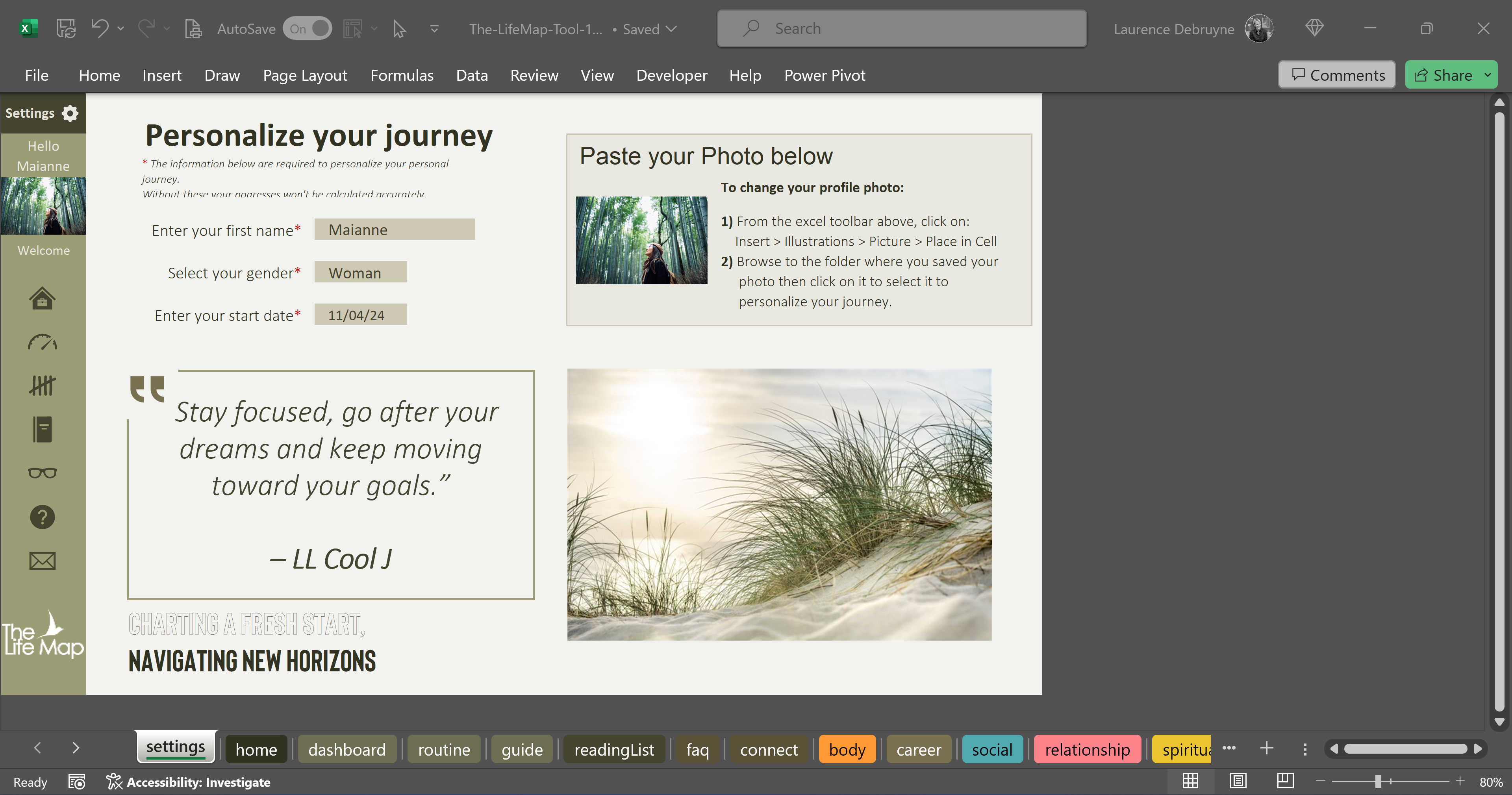Click the diamond premium icon in title bar
The image size is (1512, 795).
(x=1314, y=28)
